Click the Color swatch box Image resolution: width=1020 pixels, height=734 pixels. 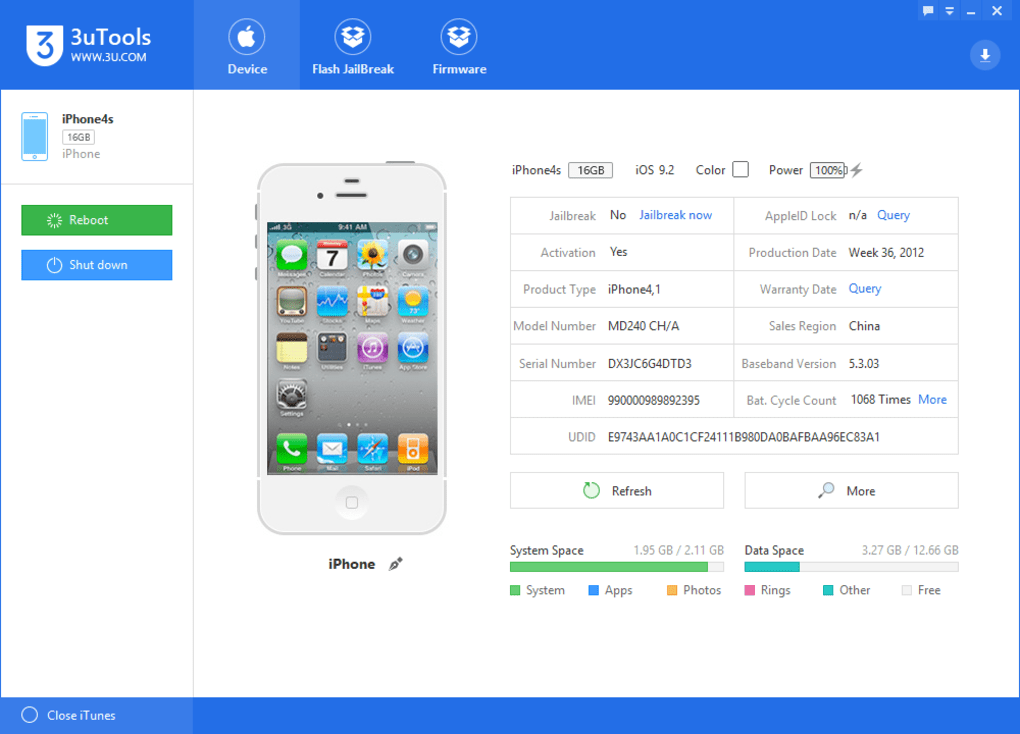(740, 169)
